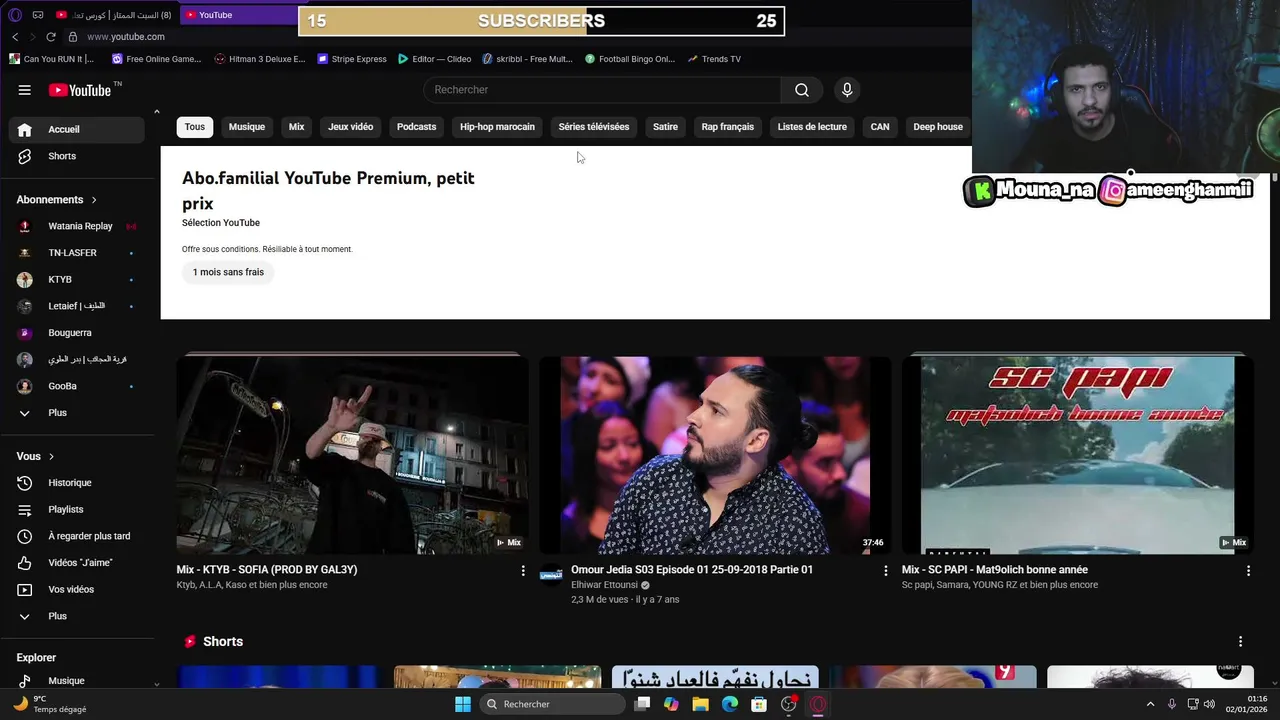1280x720 pixels.
Task: Reload the page in browser toolbar
Action: (x=51, y=37)
